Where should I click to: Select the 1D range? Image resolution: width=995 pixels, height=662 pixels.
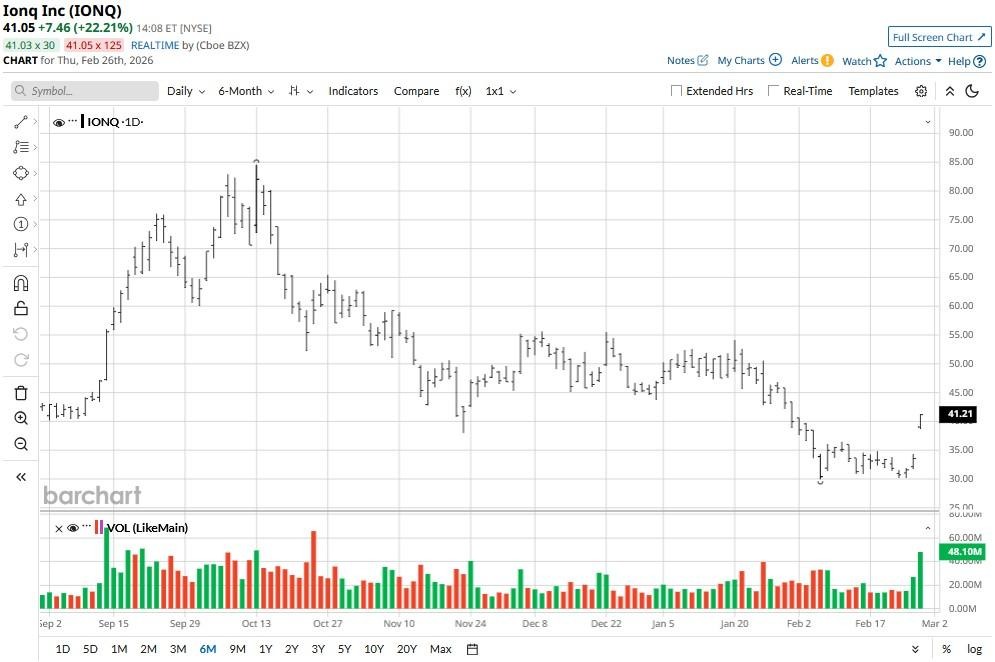tap(63, 649)
